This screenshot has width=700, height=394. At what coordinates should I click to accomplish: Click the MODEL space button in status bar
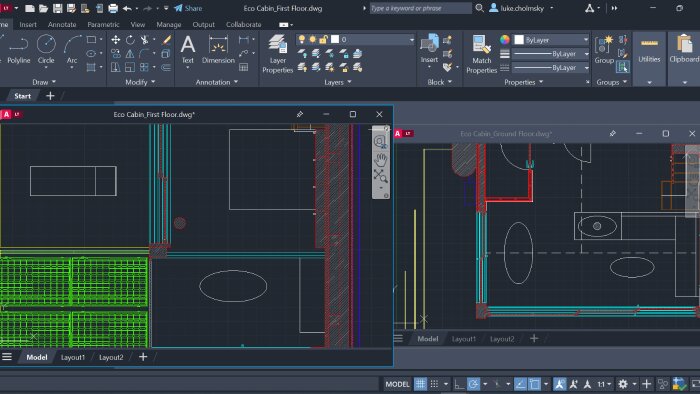point(397,384)
